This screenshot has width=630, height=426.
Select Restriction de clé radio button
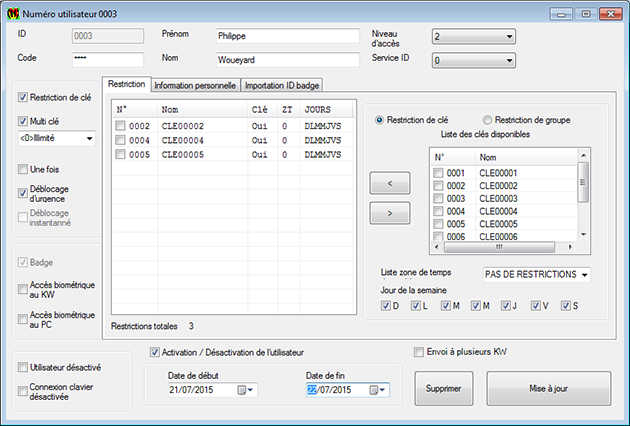(379, 120)
